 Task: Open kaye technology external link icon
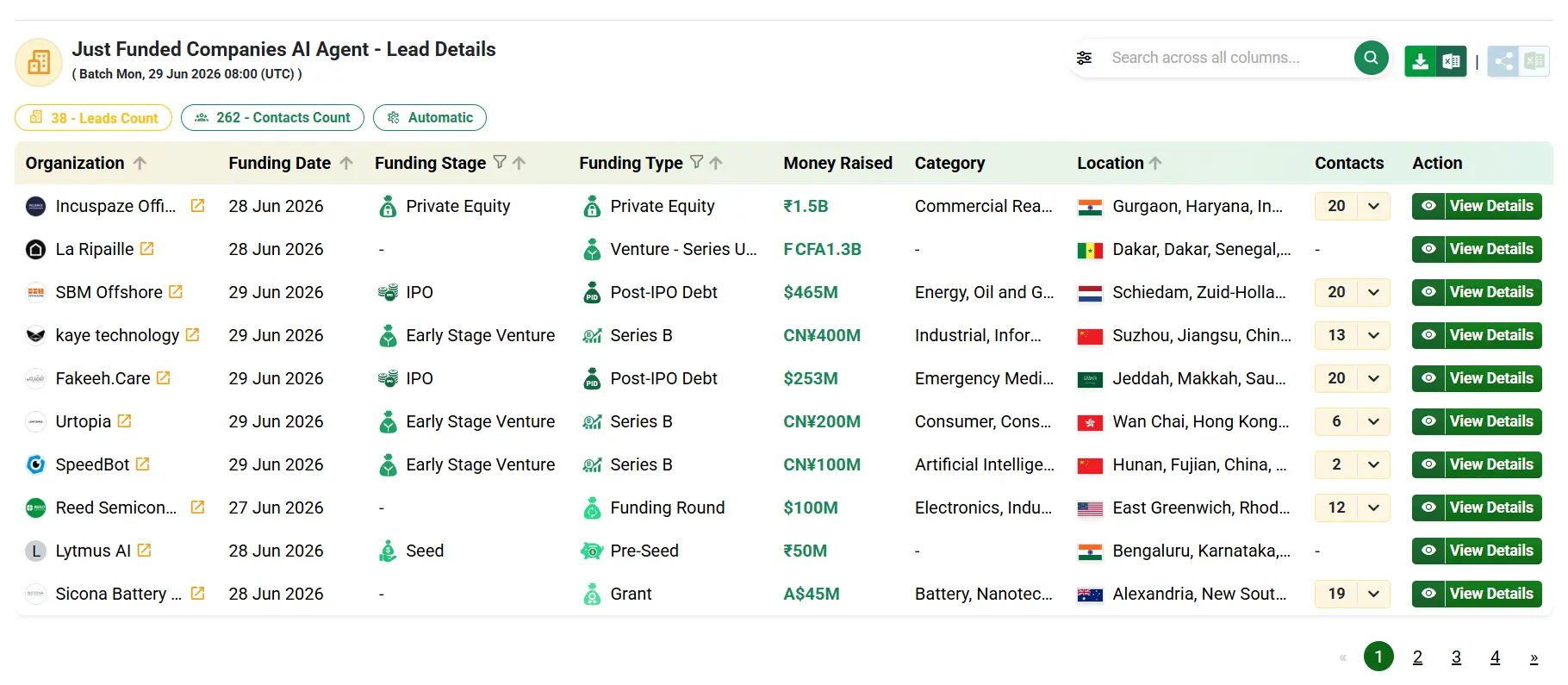(x=193, y=334)
